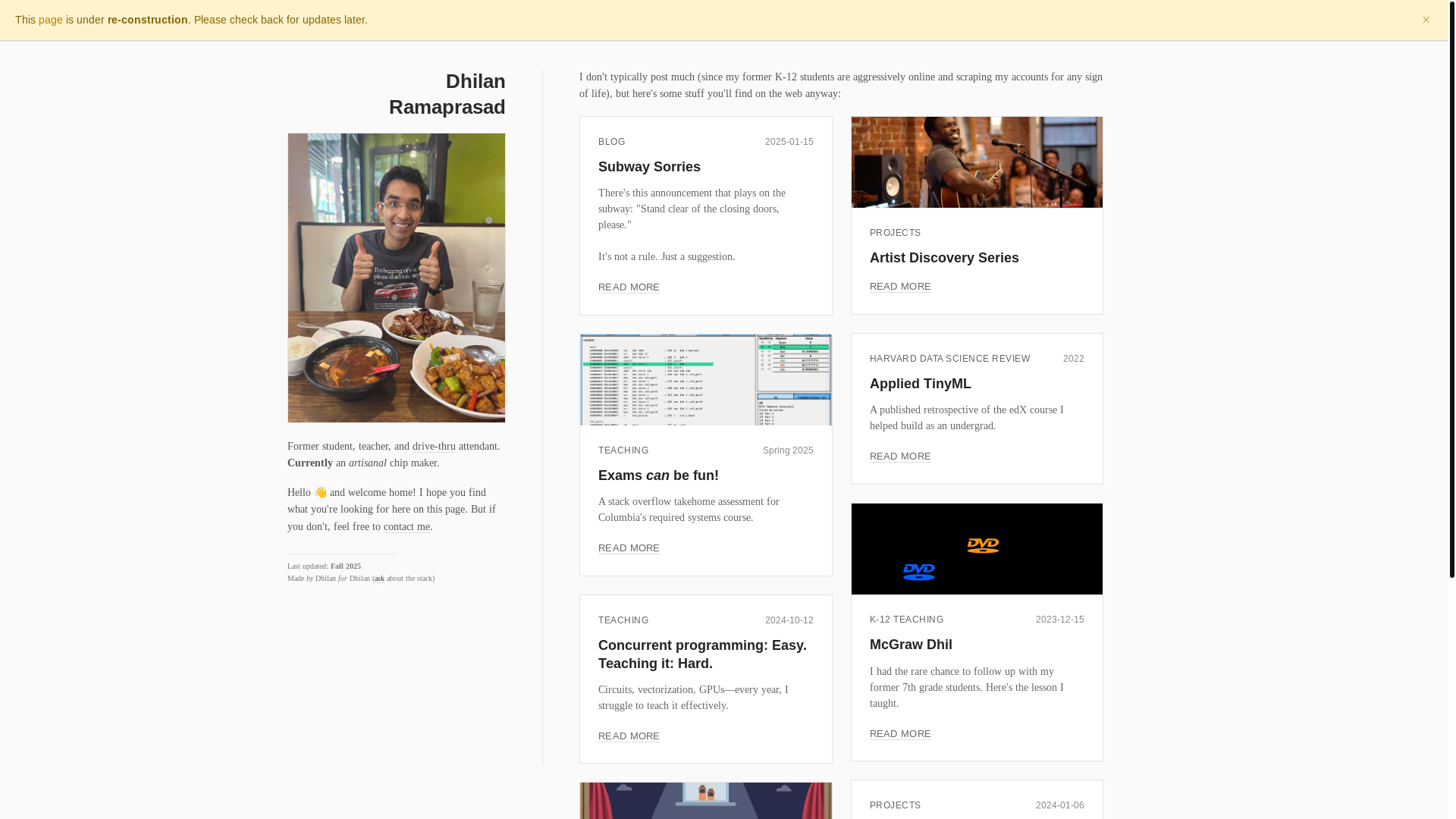Click the blue DVD logo in thumbnail
The width and height of the screenshot is (1456, 819).
coord(918,573)
